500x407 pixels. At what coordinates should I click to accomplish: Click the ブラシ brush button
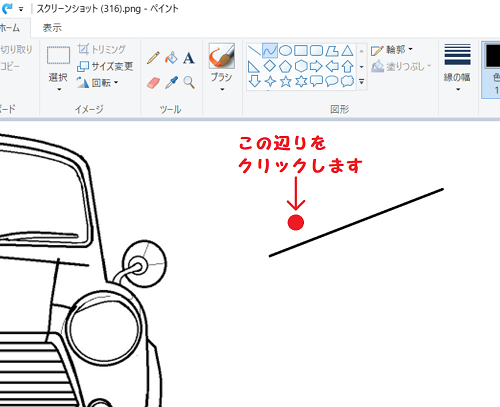point(222,63)
